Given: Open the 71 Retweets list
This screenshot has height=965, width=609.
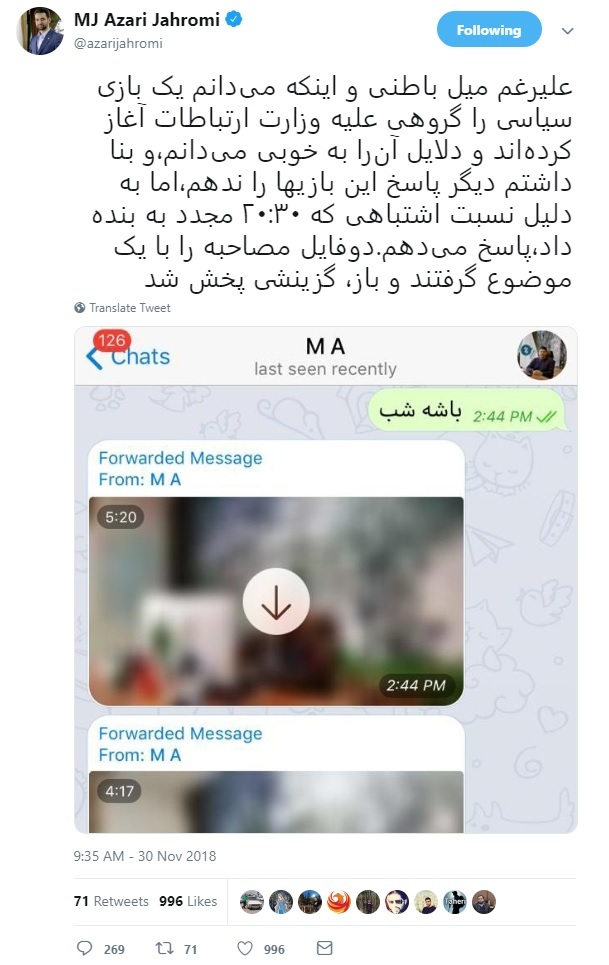Looking at the screenshot, I should coord(111,901).
